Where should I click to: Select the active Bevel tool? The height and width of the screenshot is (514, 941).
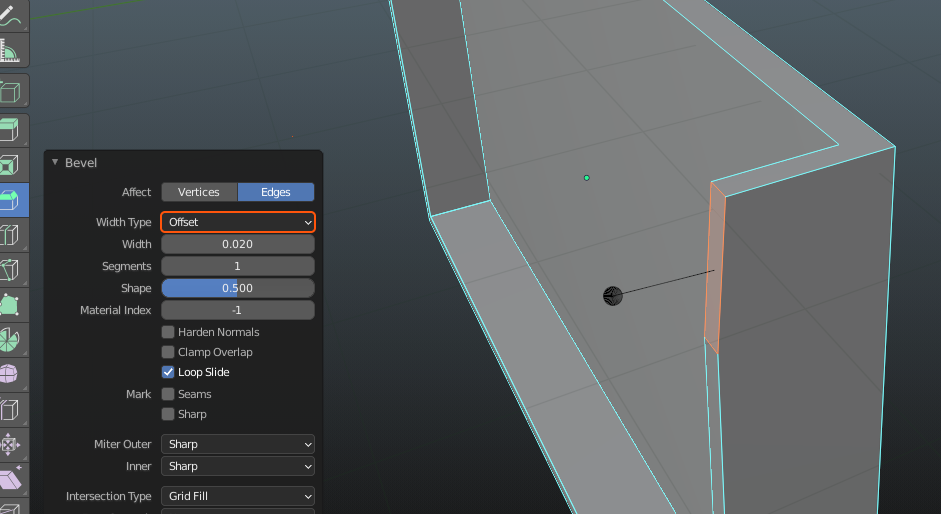pyautogui.click(x=11, y=200)
